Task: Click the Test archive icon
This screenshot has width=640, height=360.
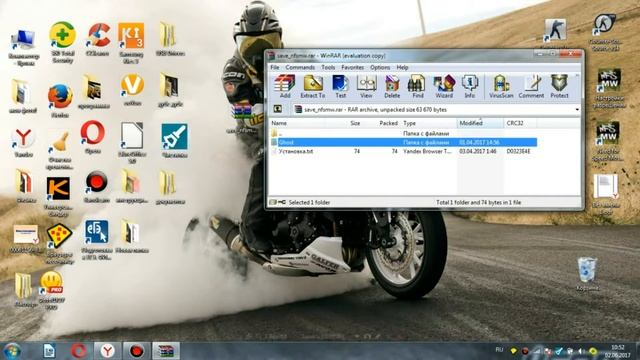Action: coord(340,87)
